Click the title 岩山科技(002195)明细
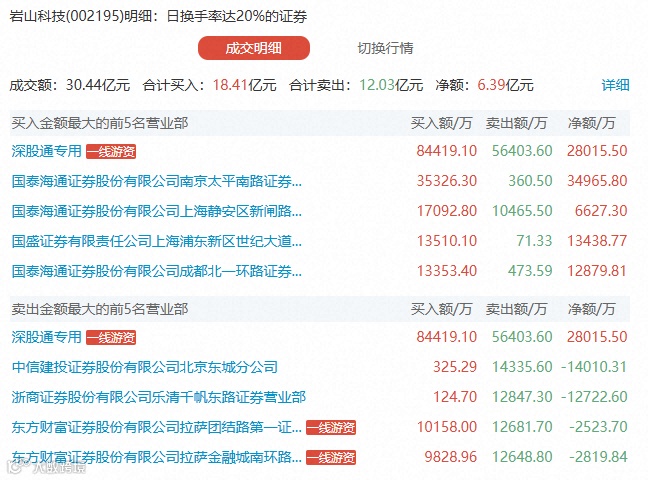The height and width of the screenshot is (480, 648). pos(80,17)
